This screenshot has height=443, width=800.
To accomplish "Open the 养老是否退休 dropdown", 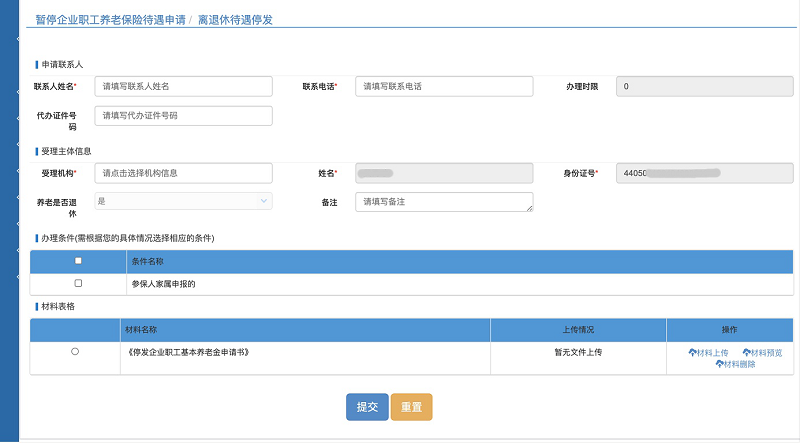I will coord(184,201).
